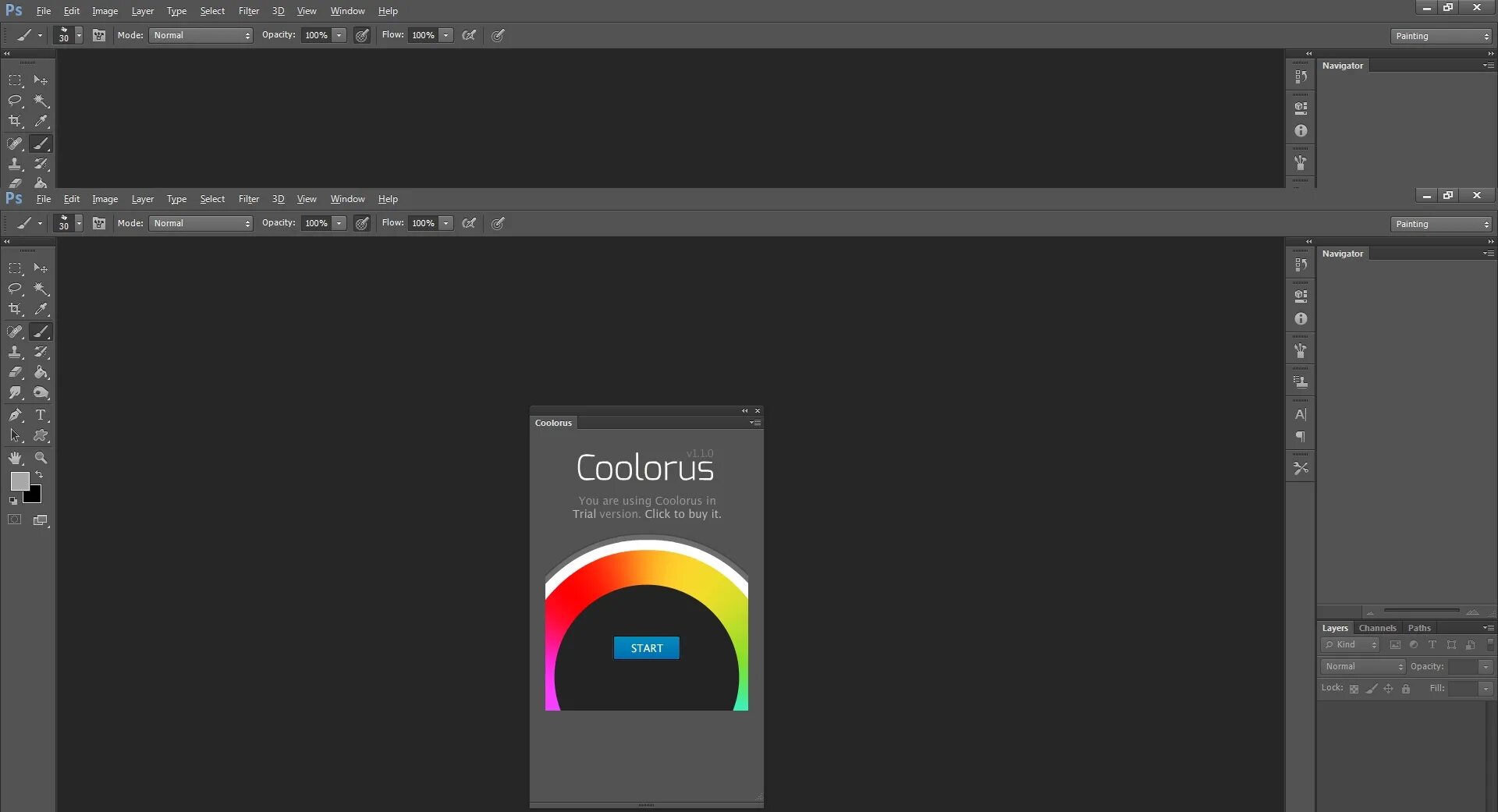Click the Opacity value field in front window
The width and height of the screenshot is (1498, 812).
click(x=317, y=224)
